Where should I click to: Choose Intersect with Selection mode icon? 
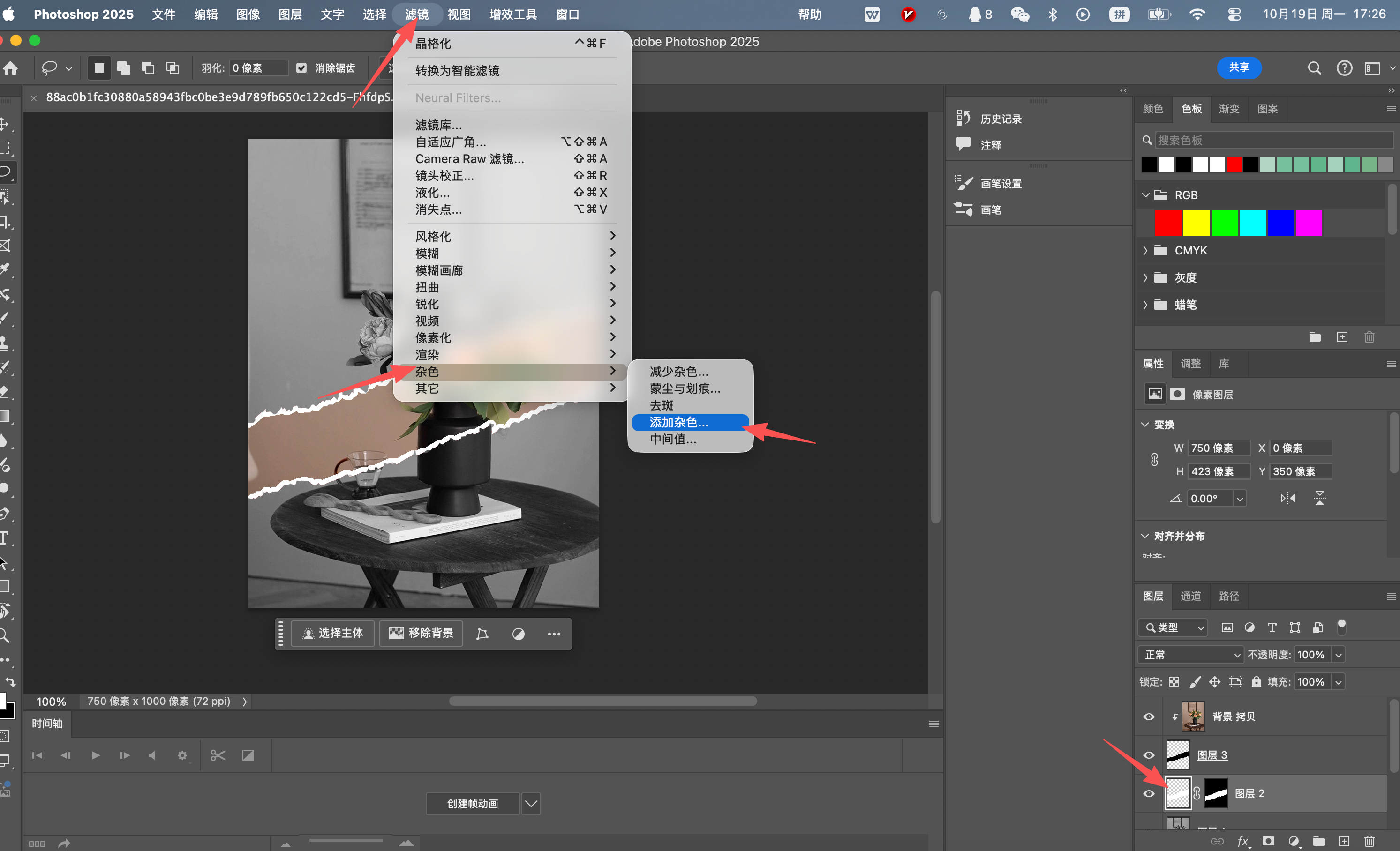pos(172,68)
